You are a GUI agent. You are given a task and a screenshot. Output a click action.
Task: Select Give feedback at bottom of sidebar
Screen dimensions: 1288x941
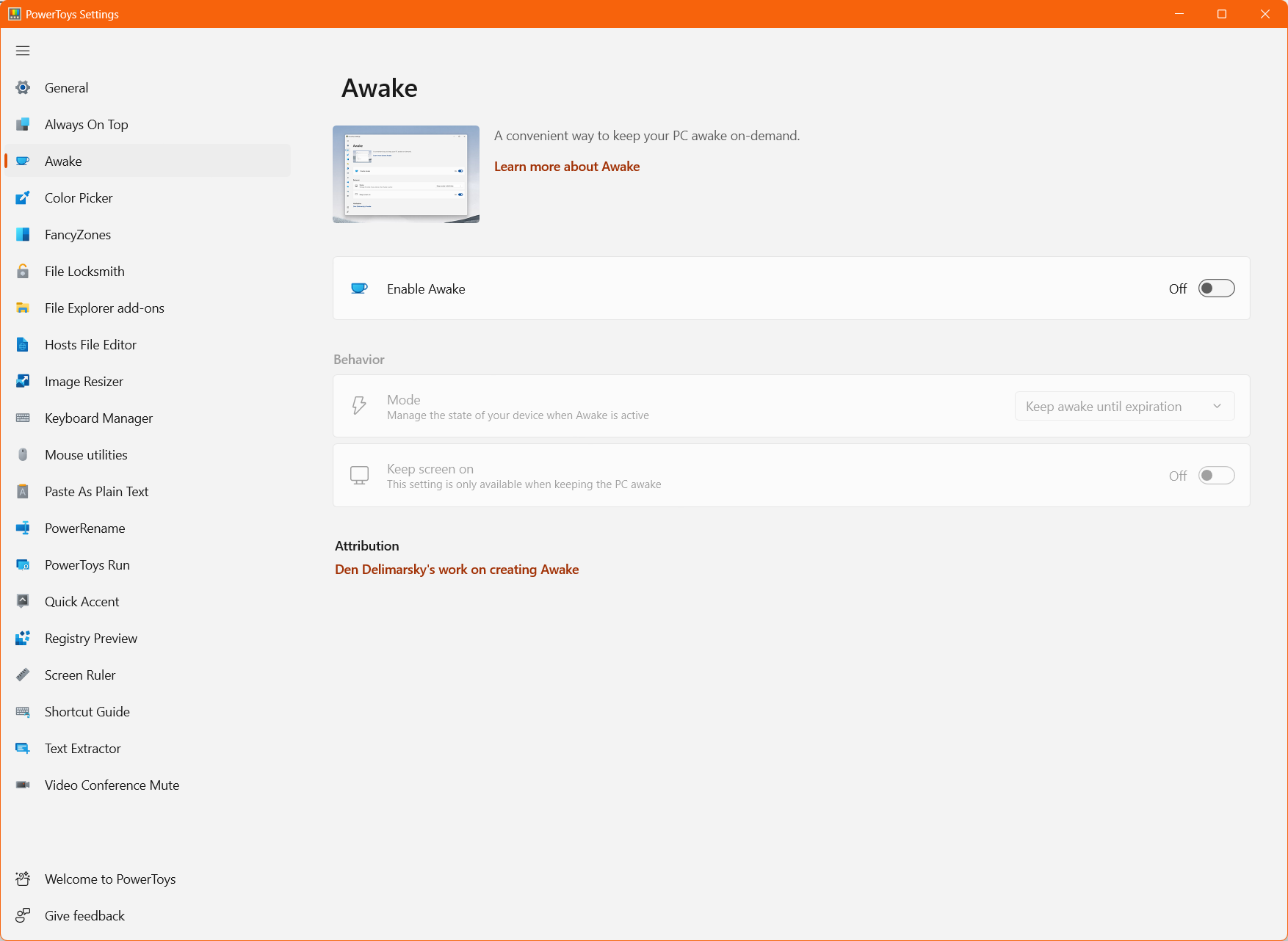(x=84, y=915)
